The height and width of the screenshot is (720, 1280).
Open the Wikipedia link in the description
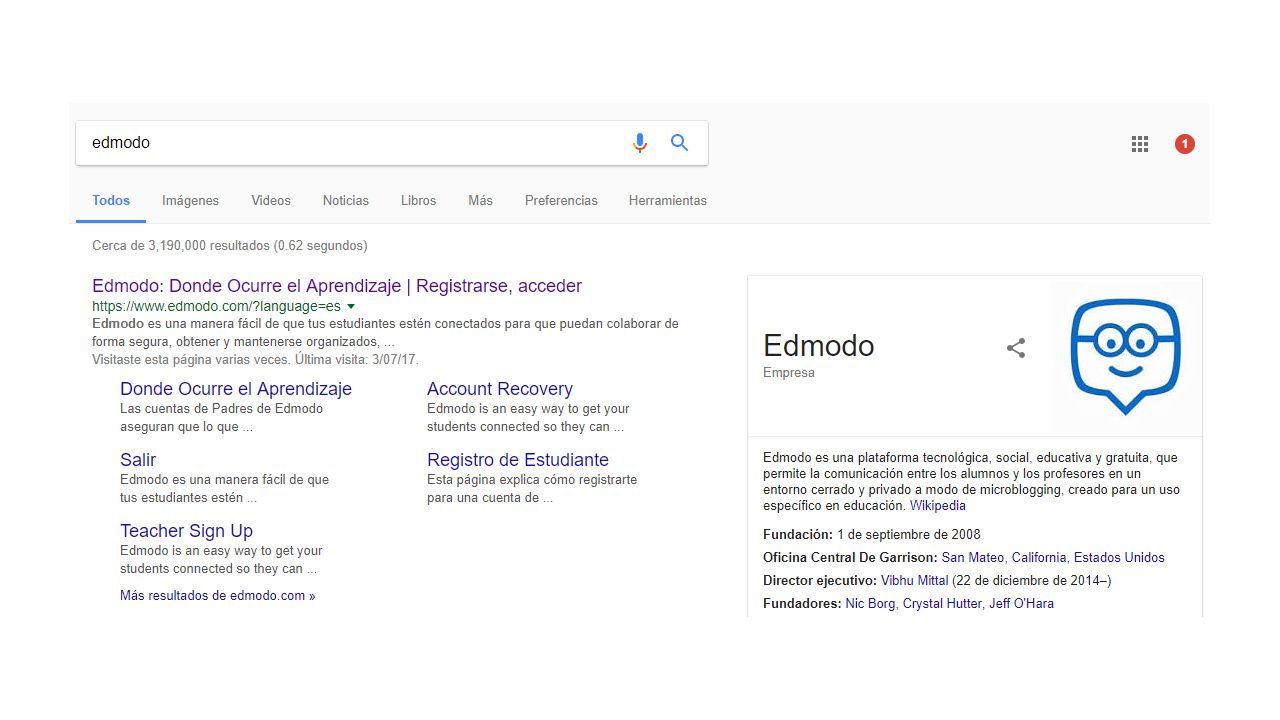point(938,506)
